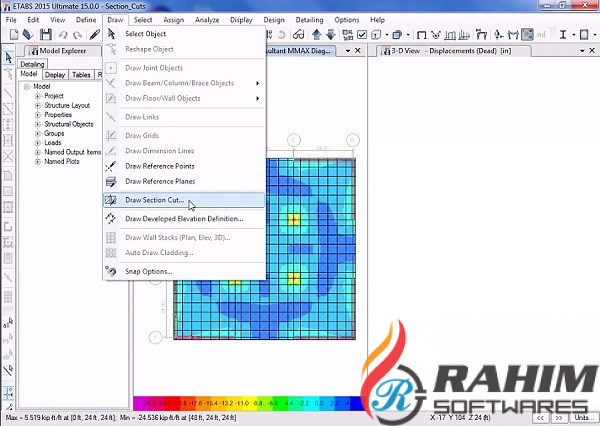The height and width of the screenshot is (426, 600).
Task: Expand the Project tree node
Action: 38,96
